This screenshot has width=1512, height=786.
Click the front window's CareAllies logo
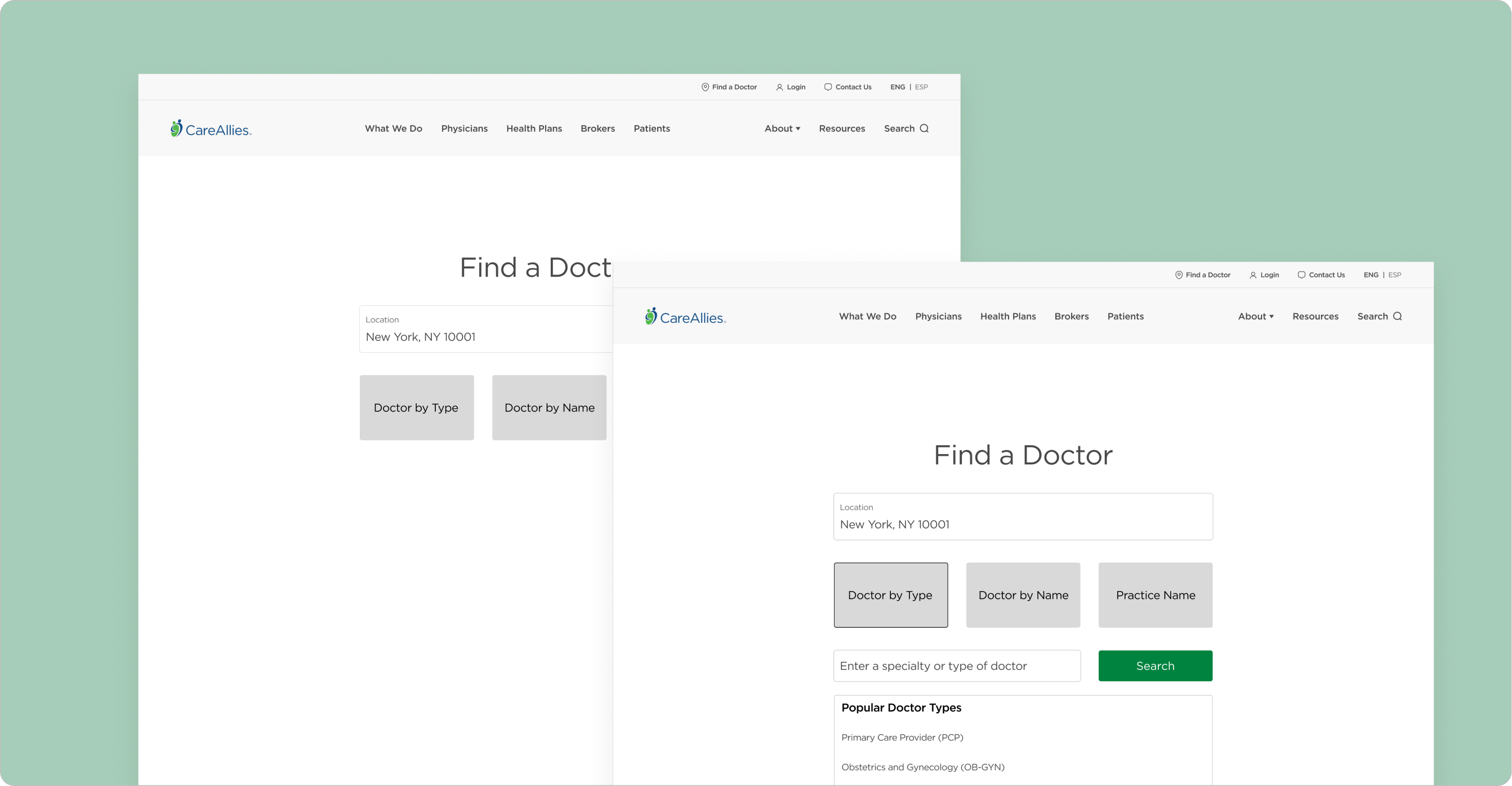685,317
